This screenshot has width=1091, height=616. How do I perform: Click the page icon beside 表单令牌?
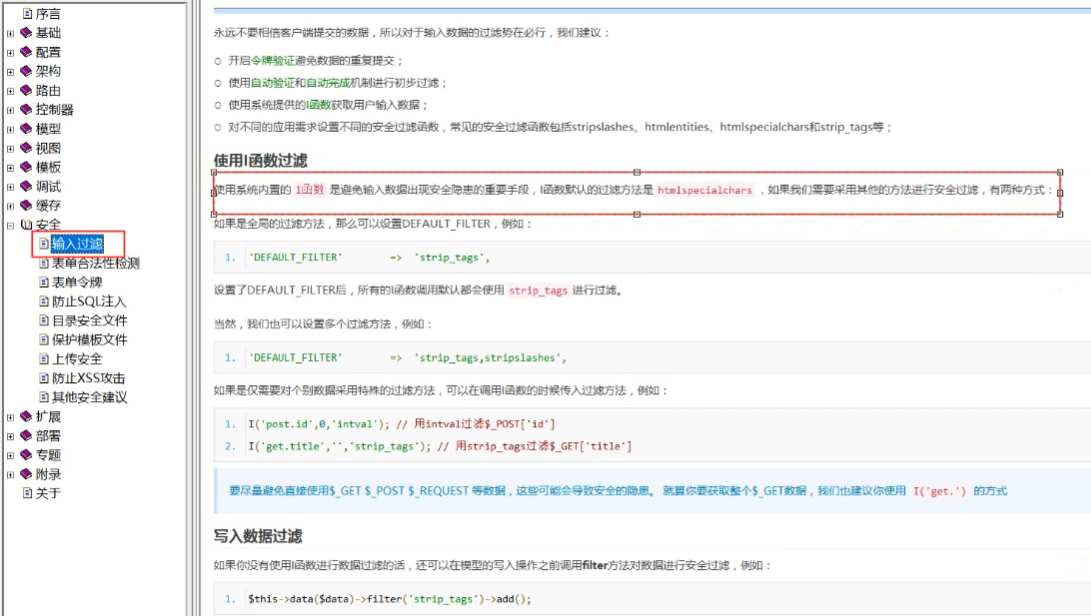[x=44, y=282]
